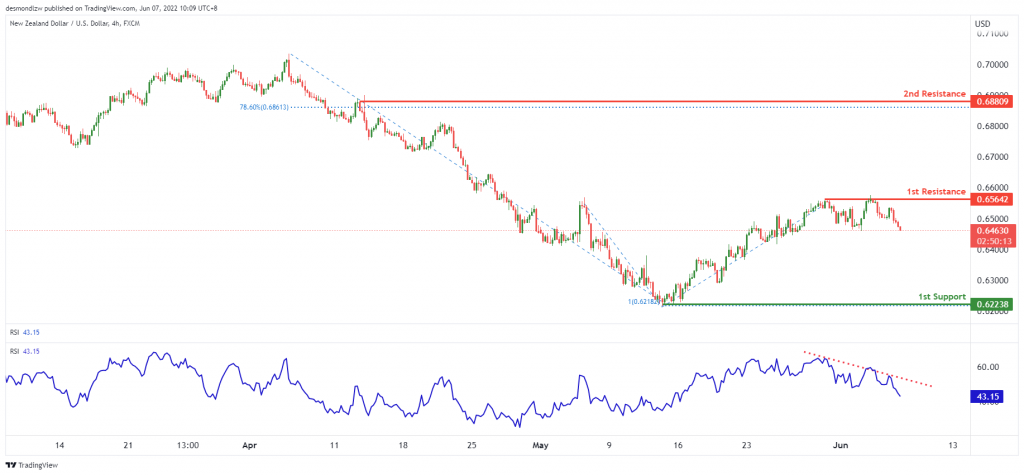Click the May date on the time axis
Screen dimensions: 1024x475
click(x=539, y=446)
